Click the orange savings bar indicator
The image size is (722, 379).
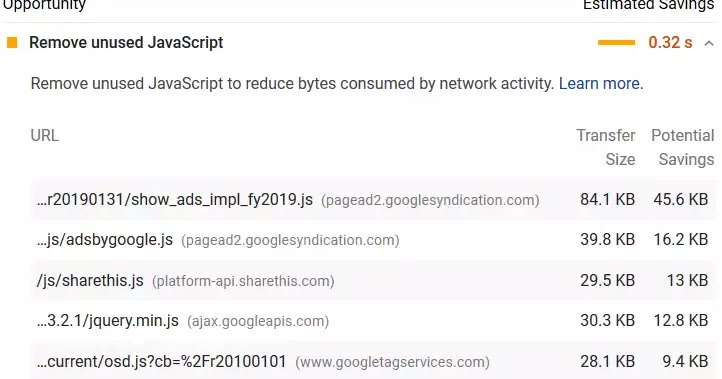point(616,43)
